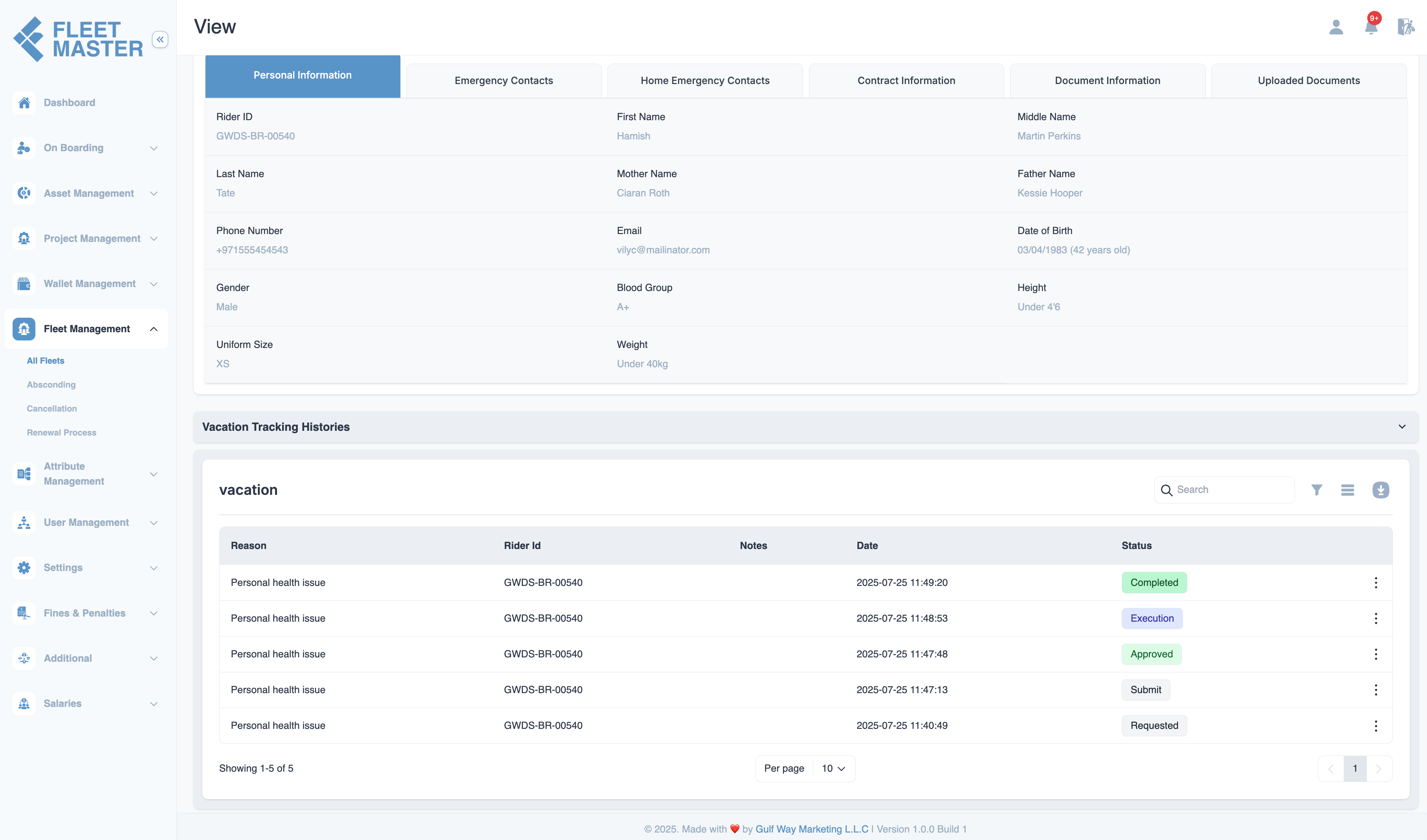The height and width of the screenshot is (840, 1427).
Task: Expand the Asset Management menu chevron
Action: click(x=154, y=194)
